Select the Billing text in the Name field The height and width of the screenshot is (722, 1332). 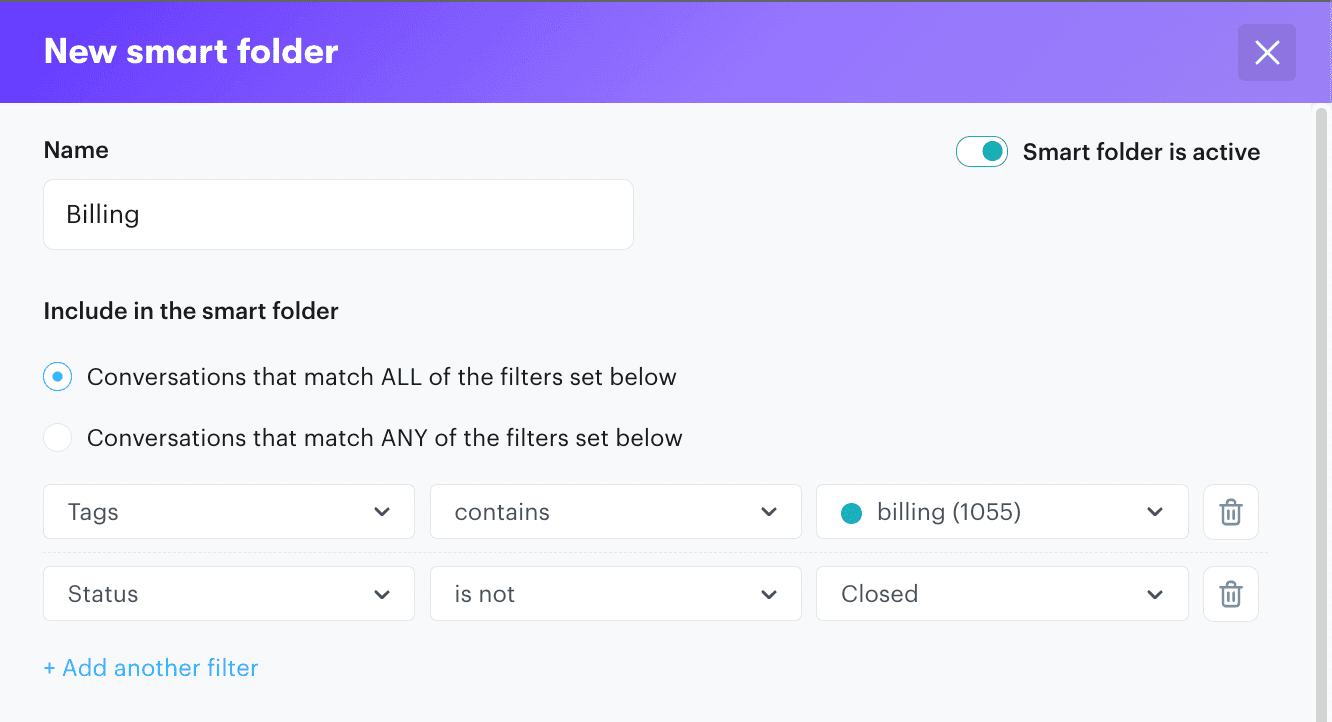[x=103, y=214]
